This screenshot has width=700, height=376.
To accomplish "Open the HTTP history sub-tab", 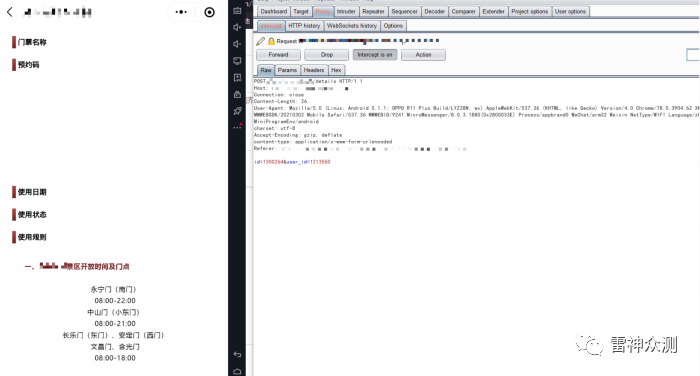I will coord(304,26).
